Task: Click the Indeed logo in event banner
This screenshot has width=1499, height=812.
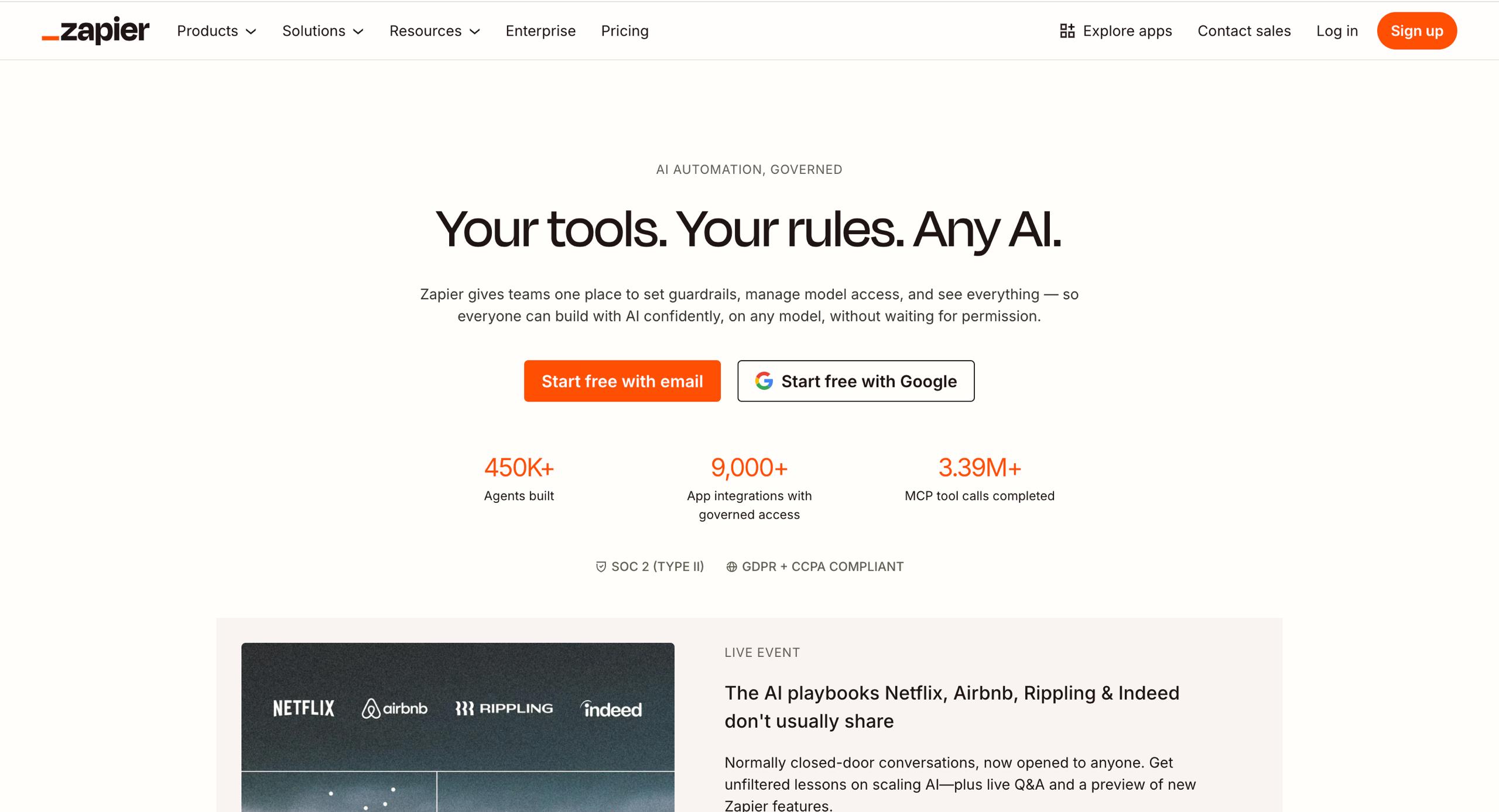Action: click(x=611, y=709)
